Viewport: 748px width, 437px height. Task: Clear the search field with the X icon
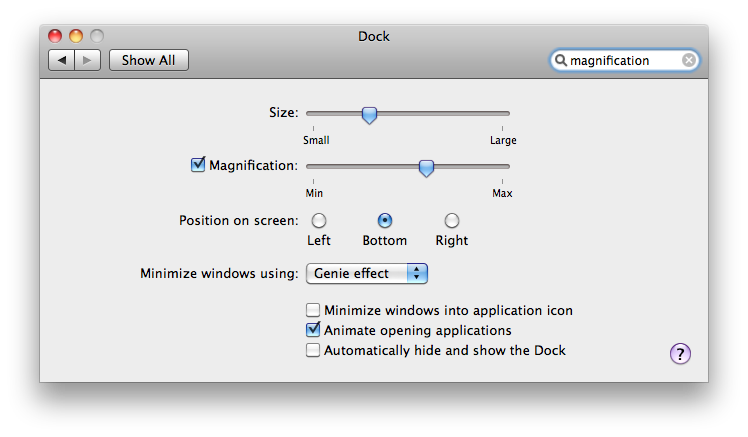688,60
